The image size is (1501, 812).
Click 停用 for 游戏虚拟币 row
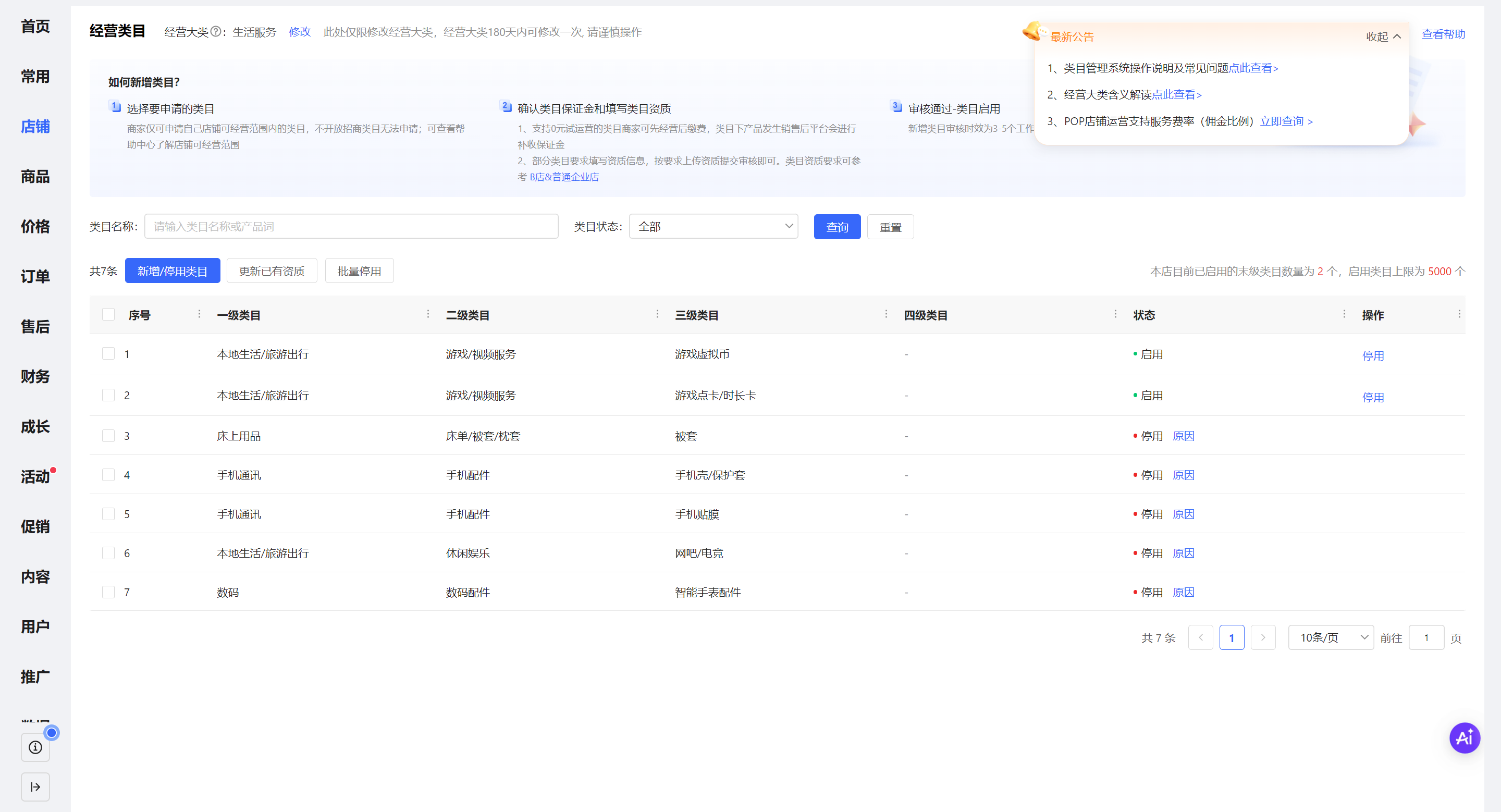coord(1372,355)
